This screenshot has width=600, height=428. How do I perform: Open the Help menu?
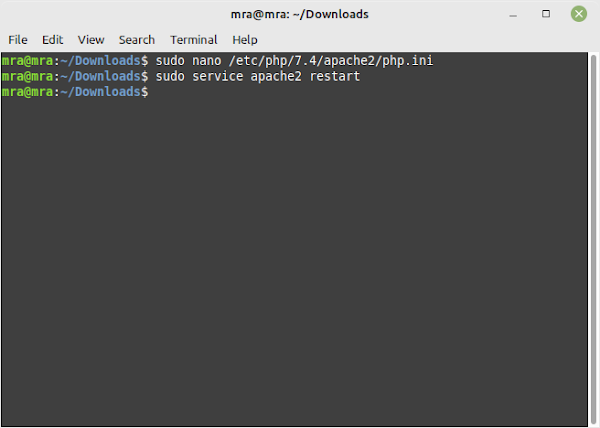point(245,40)
